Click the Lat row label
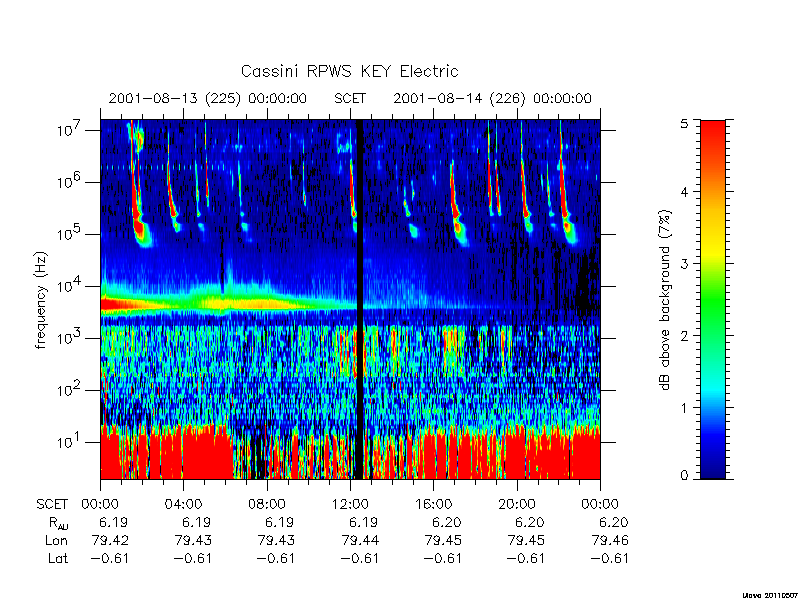The width and height of the screenshot is (800, 600). [58, 558]
